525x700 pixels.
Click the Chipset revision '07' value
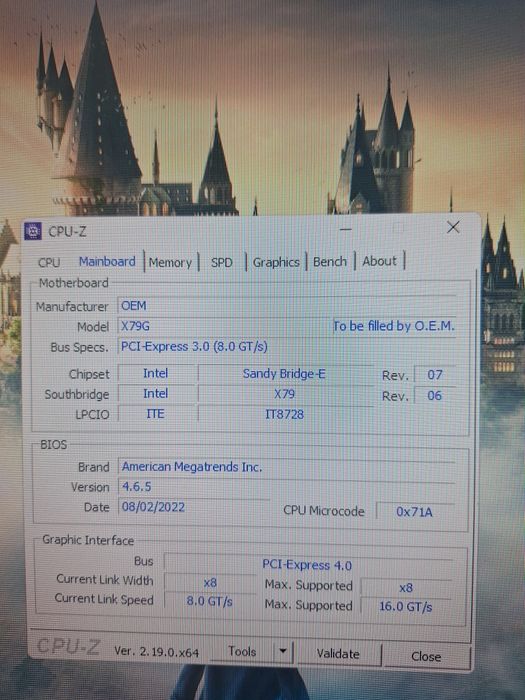coord(435,375)
